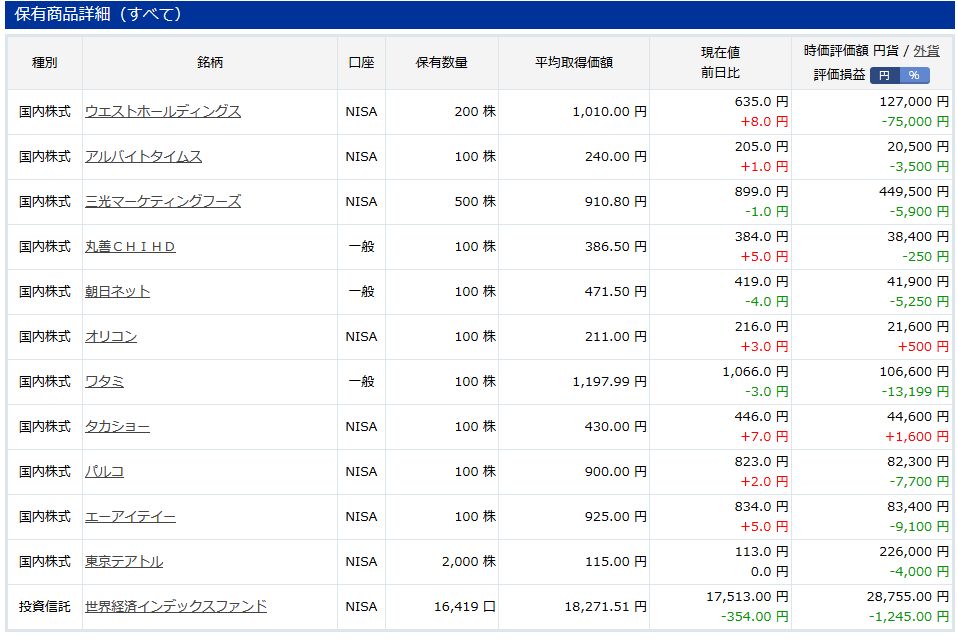
Task: Open the オリコン stock link
Action: (110, 337)
